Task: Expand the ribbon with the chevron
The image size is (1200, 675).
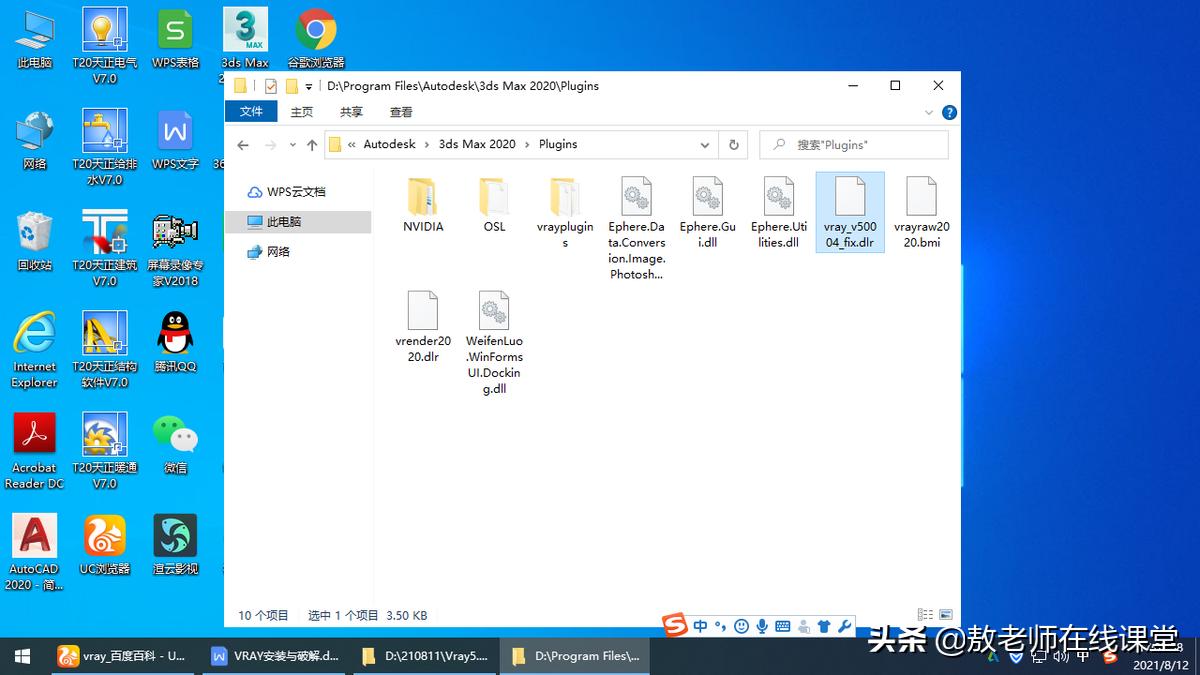Action: pyautogui.click(x=930, y=112)
